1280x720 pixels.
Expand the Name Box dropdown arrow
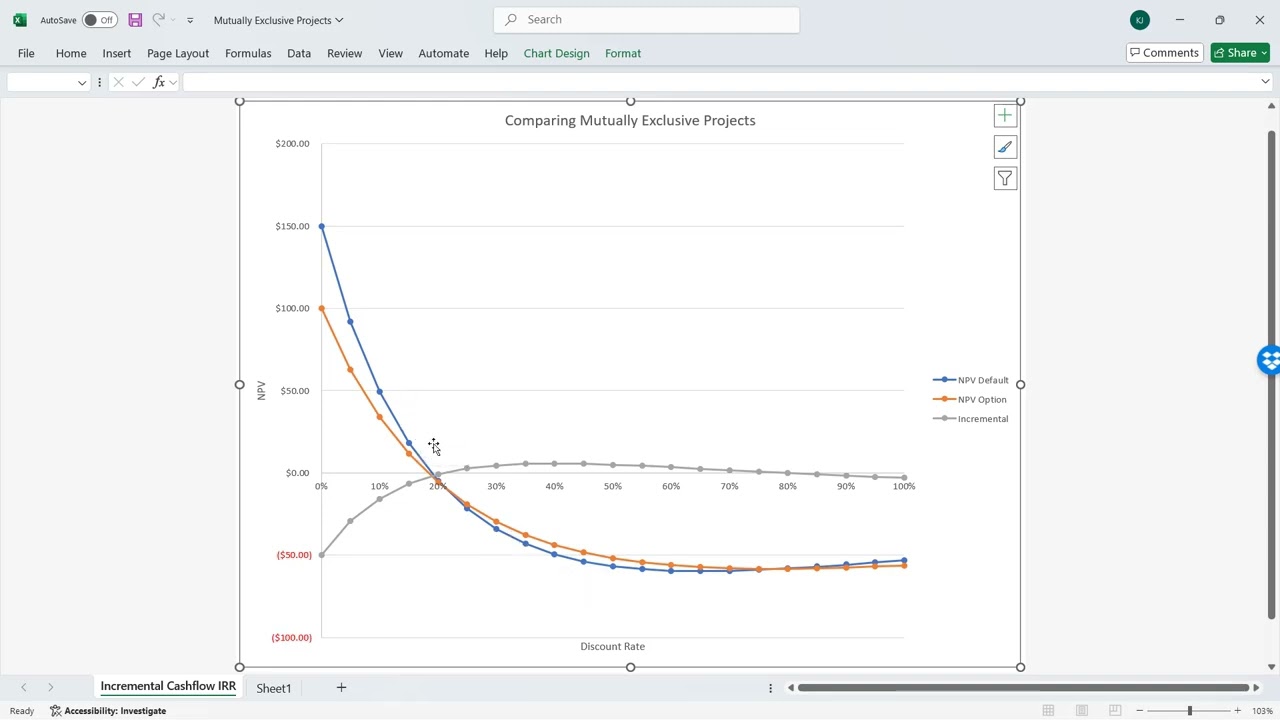[x=82, y=83]
